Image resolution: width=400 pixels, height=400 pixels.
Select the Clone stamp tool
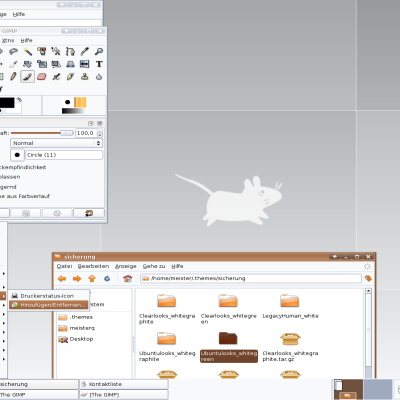coord(85,77)
